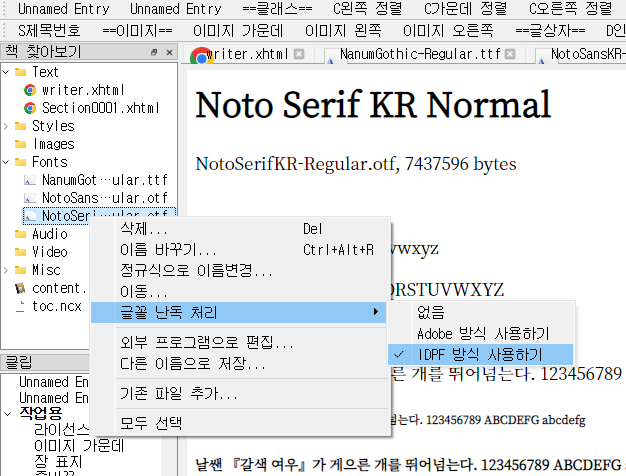Click the first Unnamed Entry in the top toolbar
The image size is (626, 476).
pos(63,9)
